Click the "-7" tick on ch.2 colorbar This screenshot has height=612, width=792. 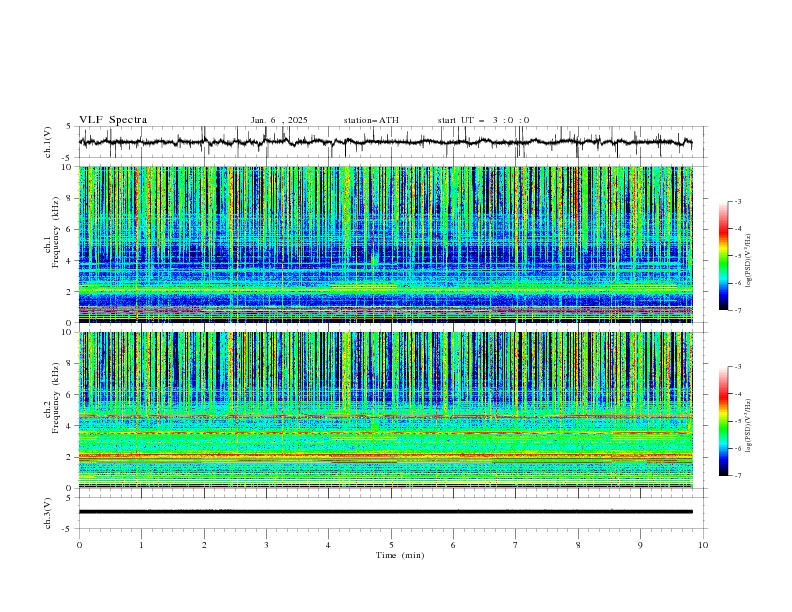click(738, 476)
